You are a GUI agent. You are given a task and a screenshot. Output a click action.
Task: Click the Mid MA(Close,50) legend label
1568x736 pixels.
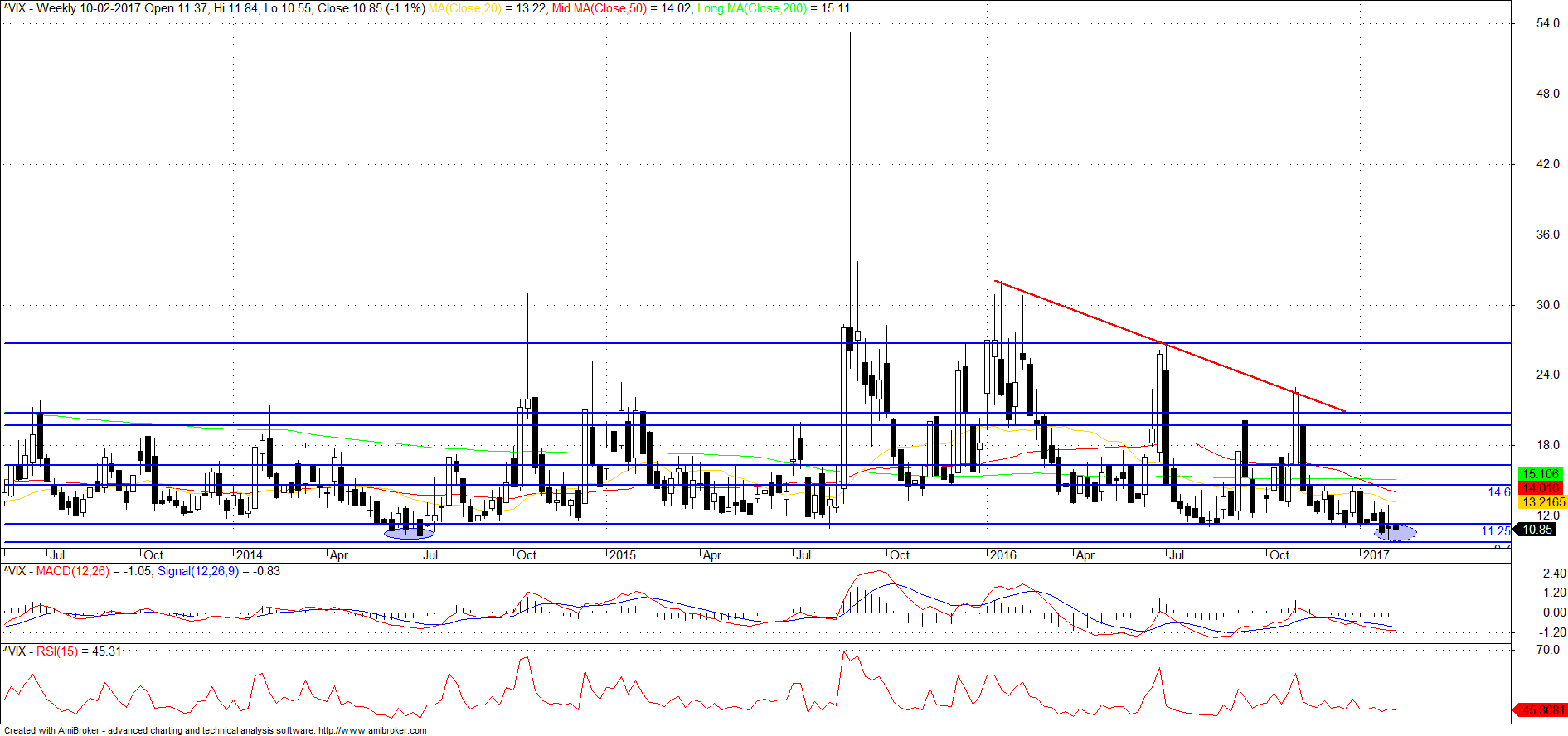pyautogui.click(x=599, y=8)
